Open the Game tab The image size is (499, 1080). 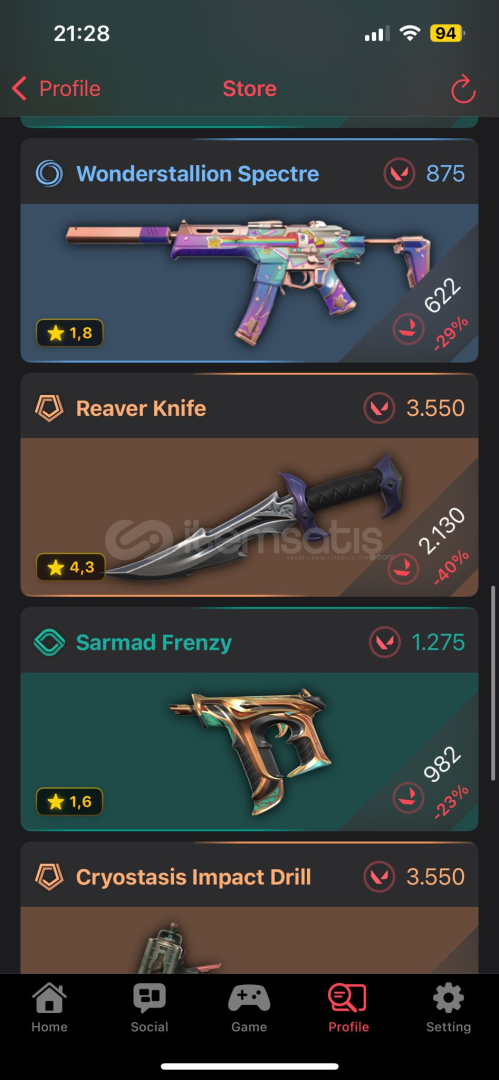(x=249, y=1008)
